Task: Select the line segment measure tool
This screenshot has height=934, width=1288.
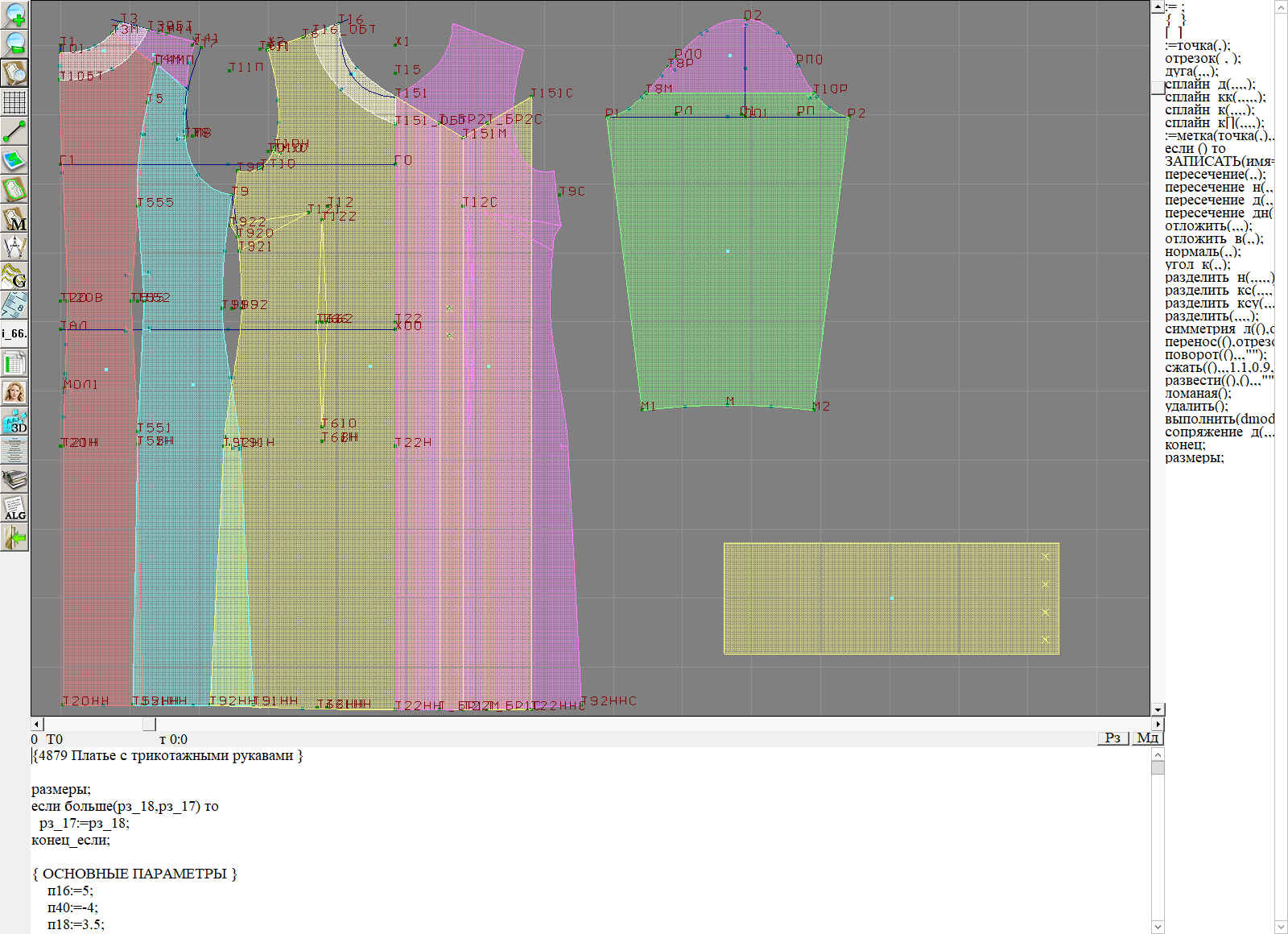Action: [14, 131]
